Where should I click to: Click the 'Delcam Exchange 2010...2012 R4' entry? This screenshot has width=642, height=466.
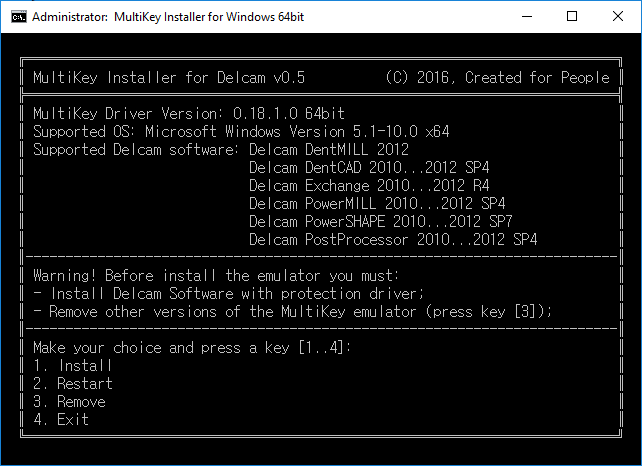pyautogui.click(x=369, y=185)
